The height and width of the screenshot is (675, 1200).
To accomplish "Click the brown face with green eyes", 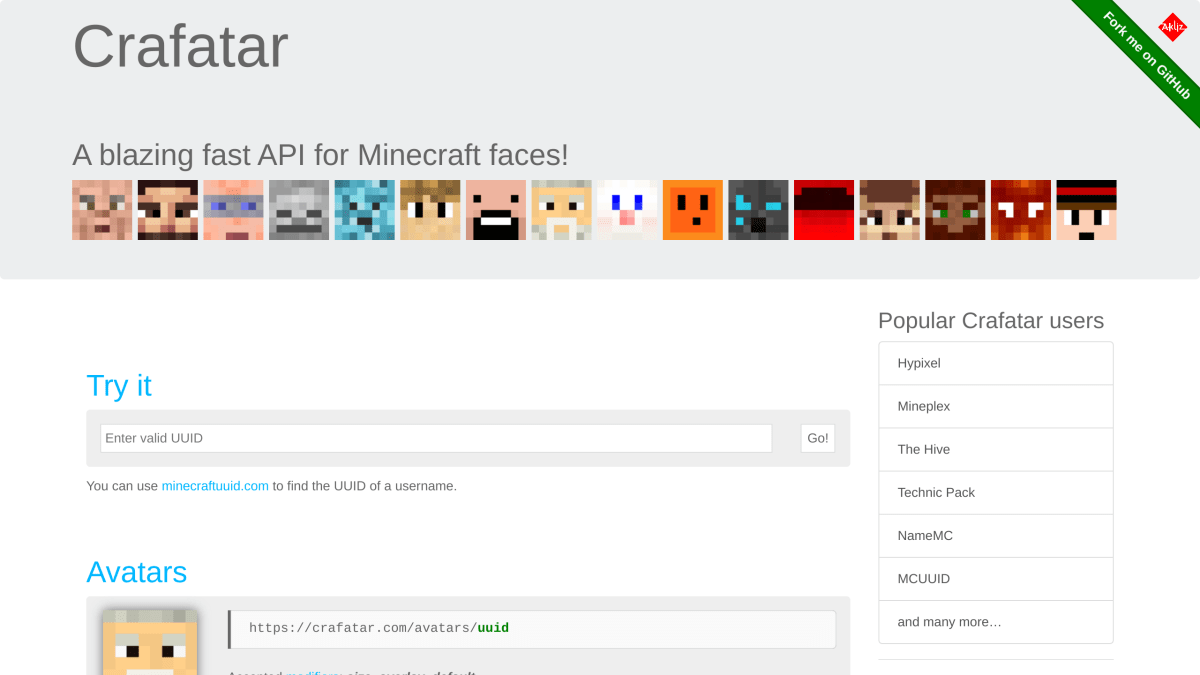I will pyautogui.click(x=955, y=210).
